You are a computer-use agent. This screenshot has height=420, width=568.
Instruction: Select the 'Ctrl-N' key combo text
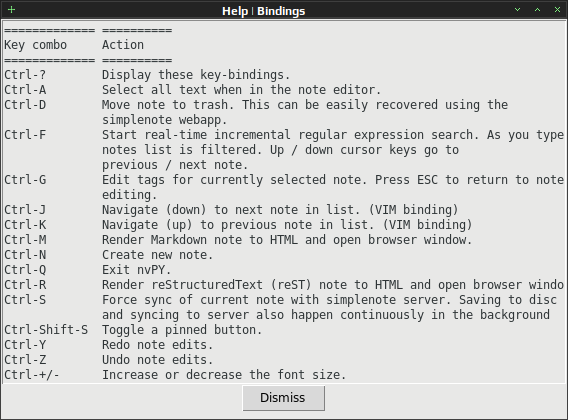pos(25,255)
